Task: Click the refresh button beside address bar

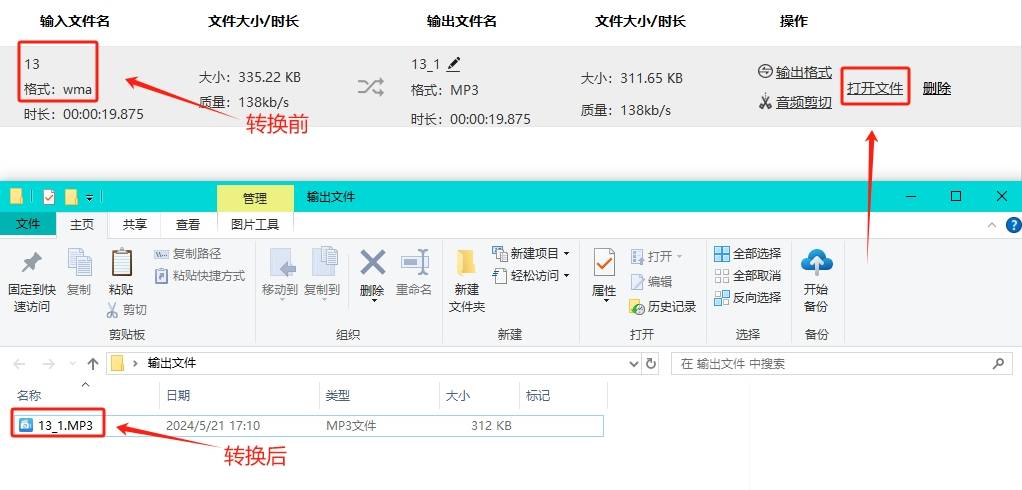Action: (x=651, y=364)
